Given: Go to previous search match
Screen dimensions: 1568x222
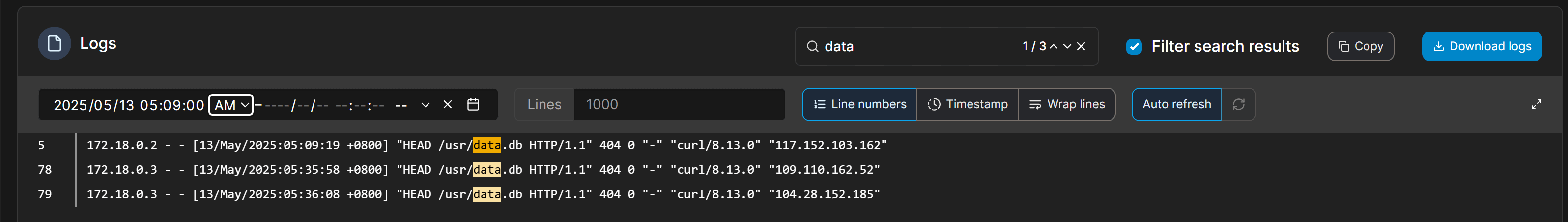Looking at the screenshot, I should [x=1053, y=46].
